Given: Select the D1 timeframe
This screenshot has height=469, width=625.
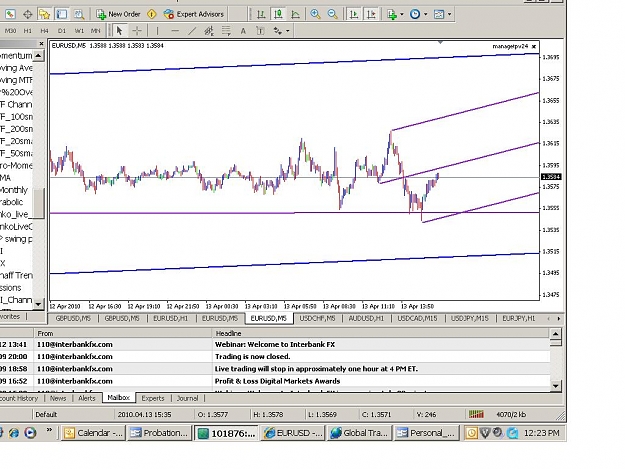Looking at the screenshot, I should point(62,31).
